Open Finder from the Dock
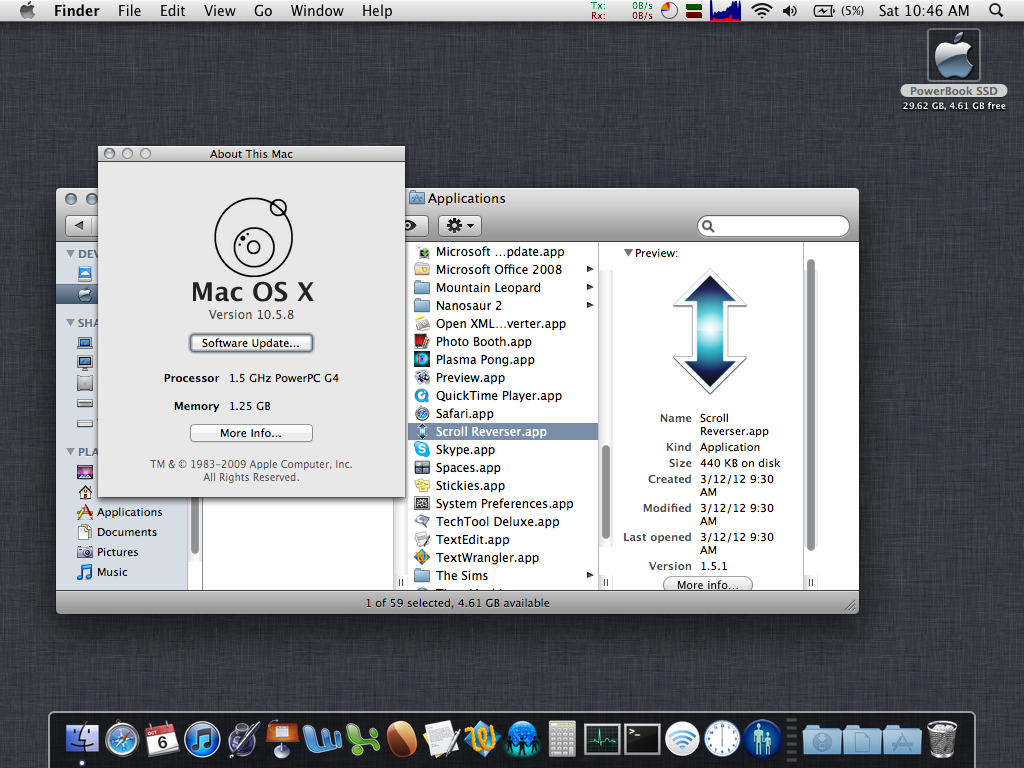 (x=82, y=739)
